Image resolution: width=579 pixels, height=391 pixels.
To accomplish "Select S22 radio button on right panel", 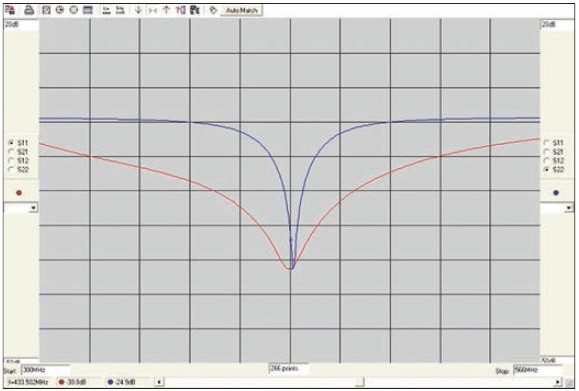I will point(547,169).
